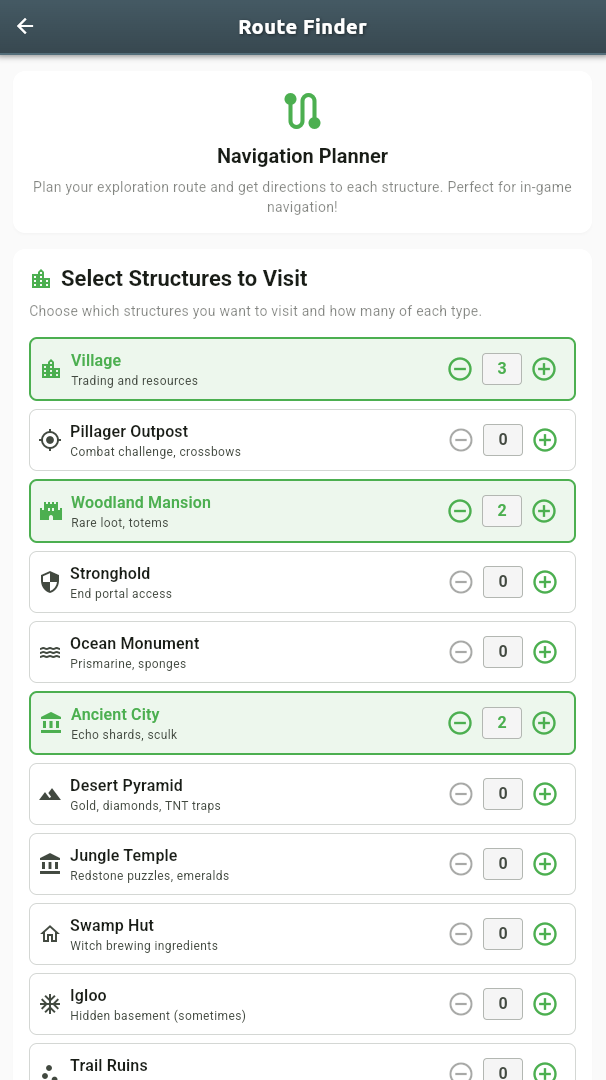Click the Ancient City temple icon
Image resolution: width=606 pixels, height=1080 pixels.
coord(50,722)
